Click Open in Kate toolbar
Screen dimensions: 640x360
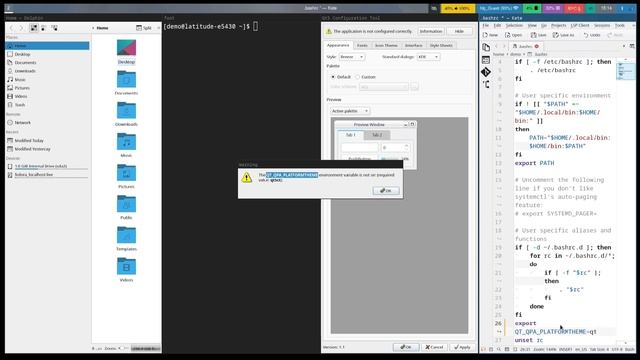pyautogui.click(x=513, y=35)
